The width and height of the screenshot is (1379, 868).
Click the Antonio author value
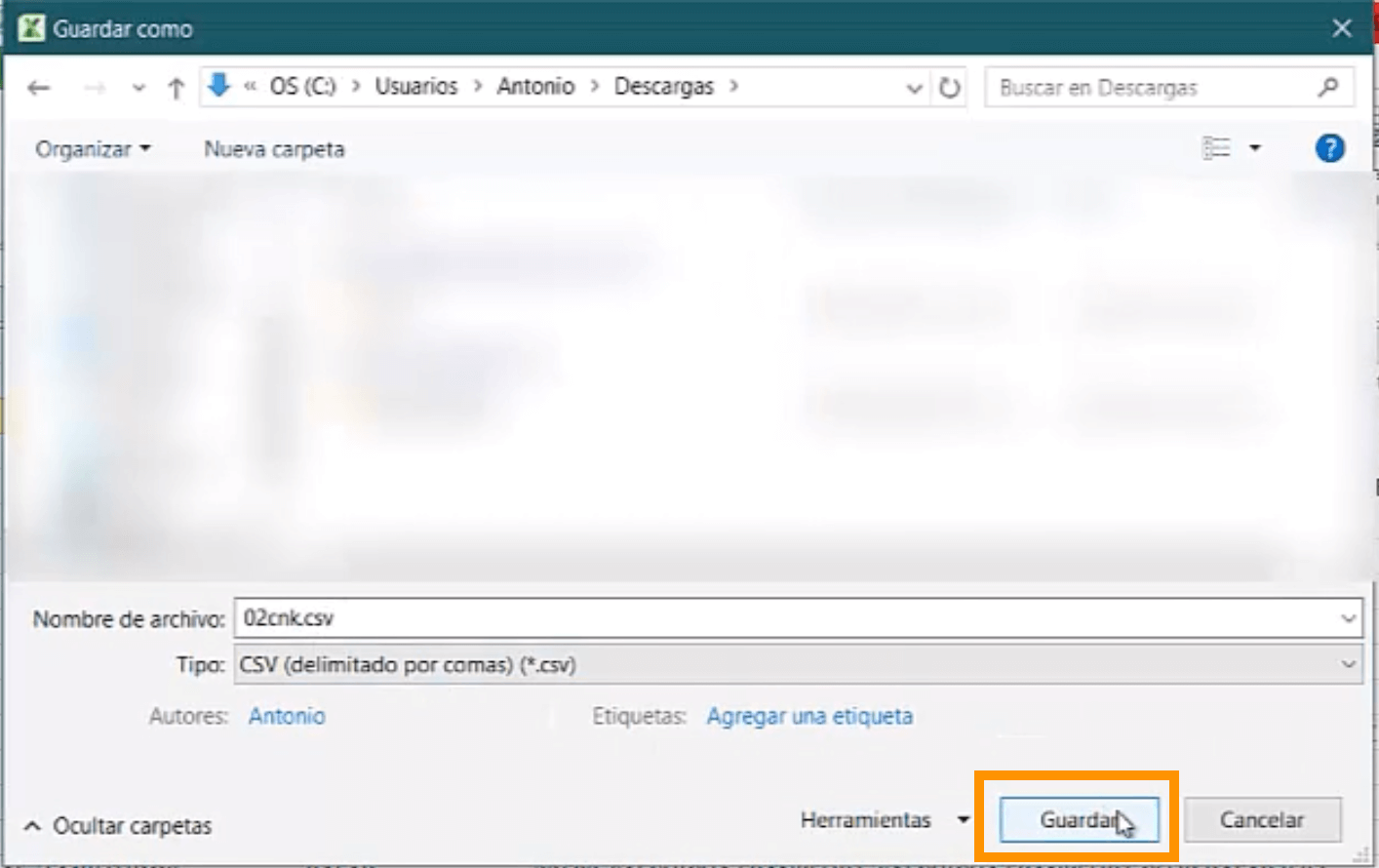pyautogui.click(x=287, y=717)
